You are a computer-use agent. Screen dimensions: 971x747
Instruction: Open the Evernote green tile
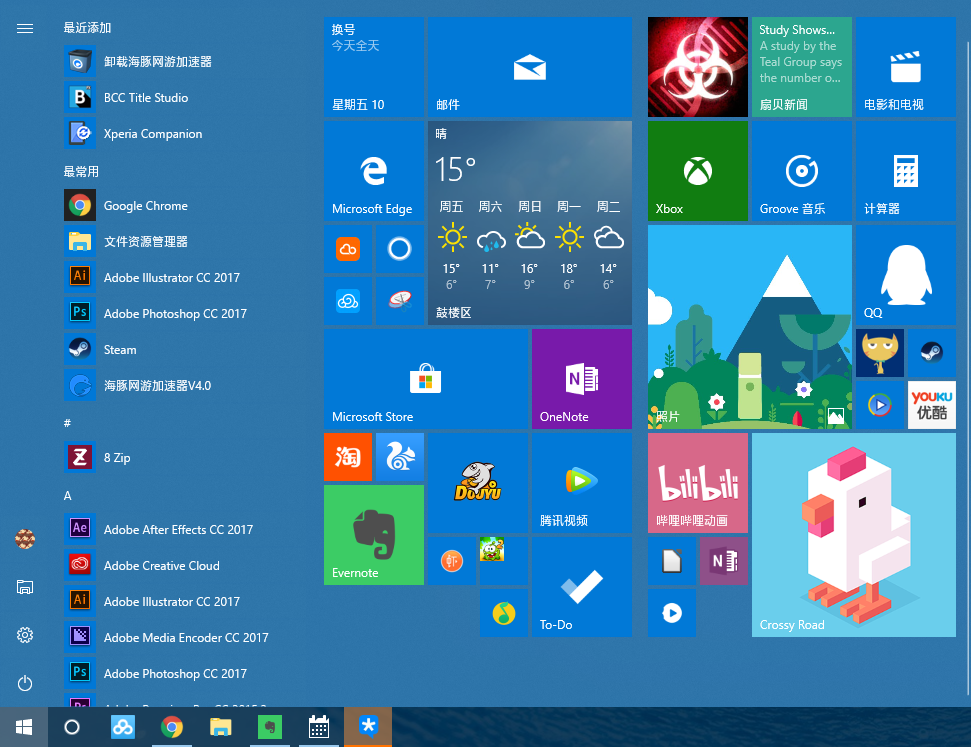[373, 535]
